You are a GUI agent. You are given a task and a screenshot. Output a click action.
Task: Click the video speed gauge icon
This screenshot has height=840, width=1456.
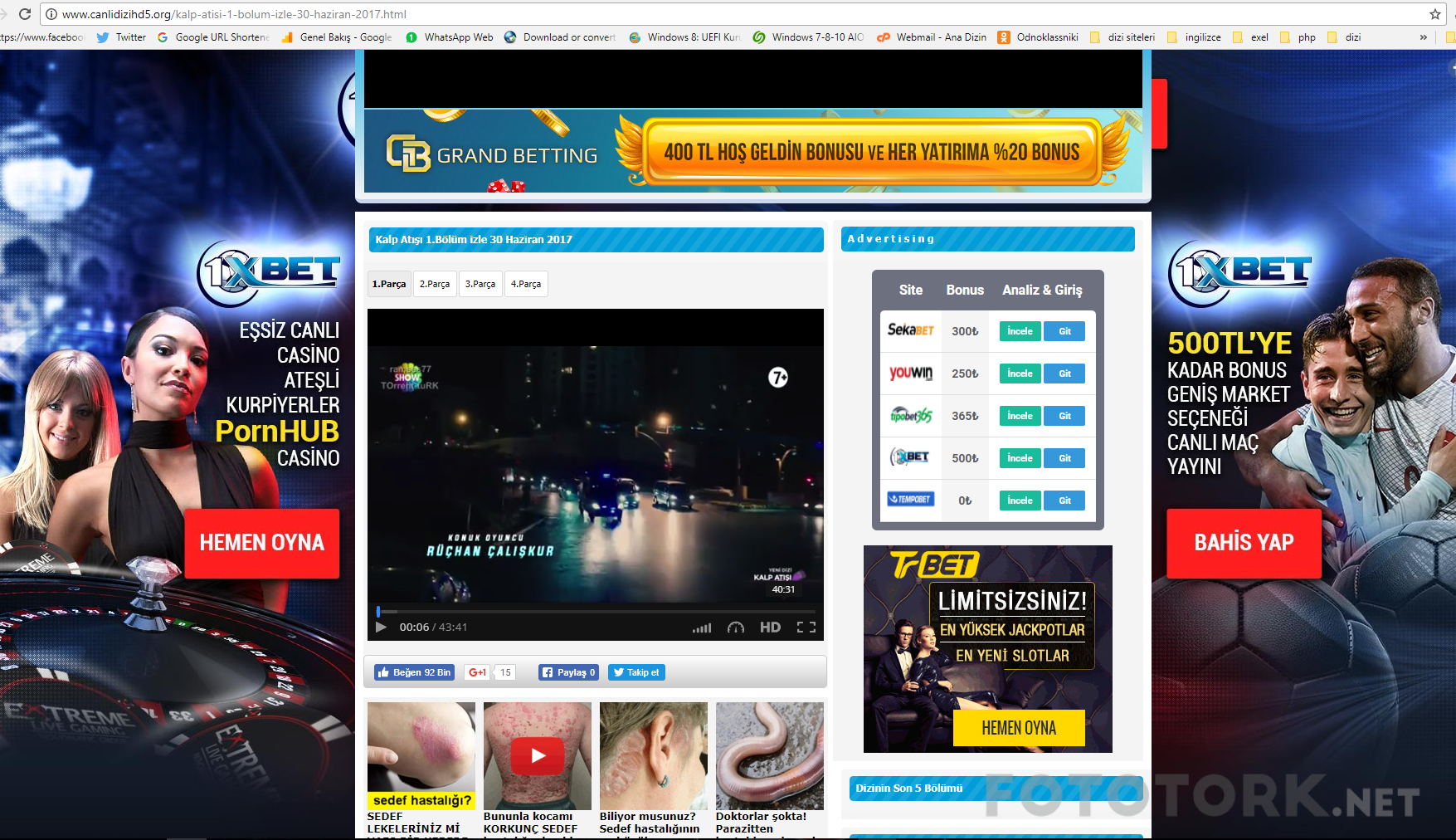(736, 628)
